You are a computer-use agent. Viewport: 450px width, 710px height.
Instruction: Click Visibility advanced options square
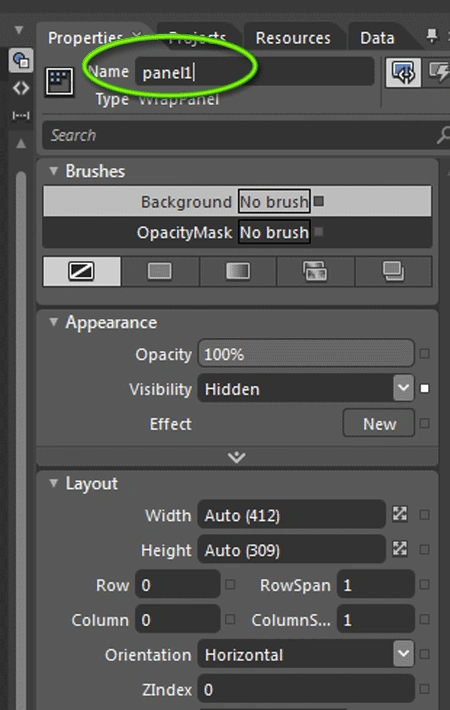425,389
